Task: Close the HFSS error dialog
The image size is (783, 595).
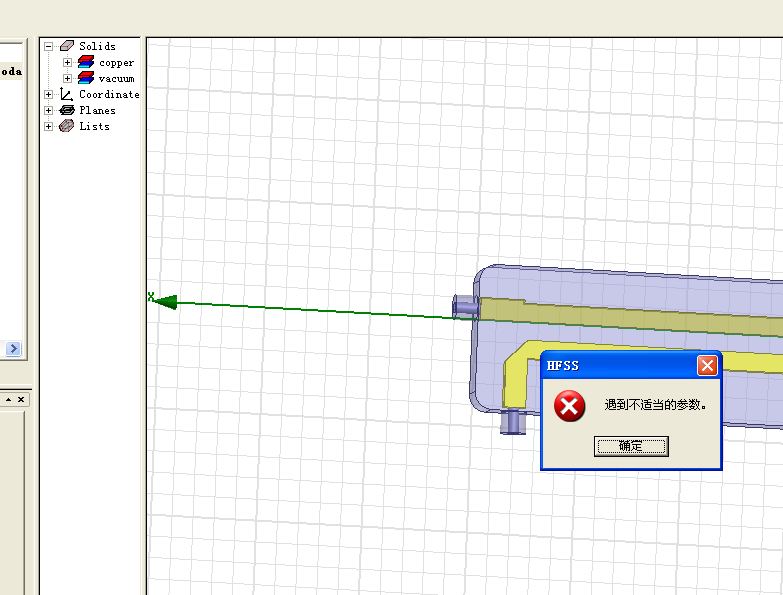Action: click(707, 366)
